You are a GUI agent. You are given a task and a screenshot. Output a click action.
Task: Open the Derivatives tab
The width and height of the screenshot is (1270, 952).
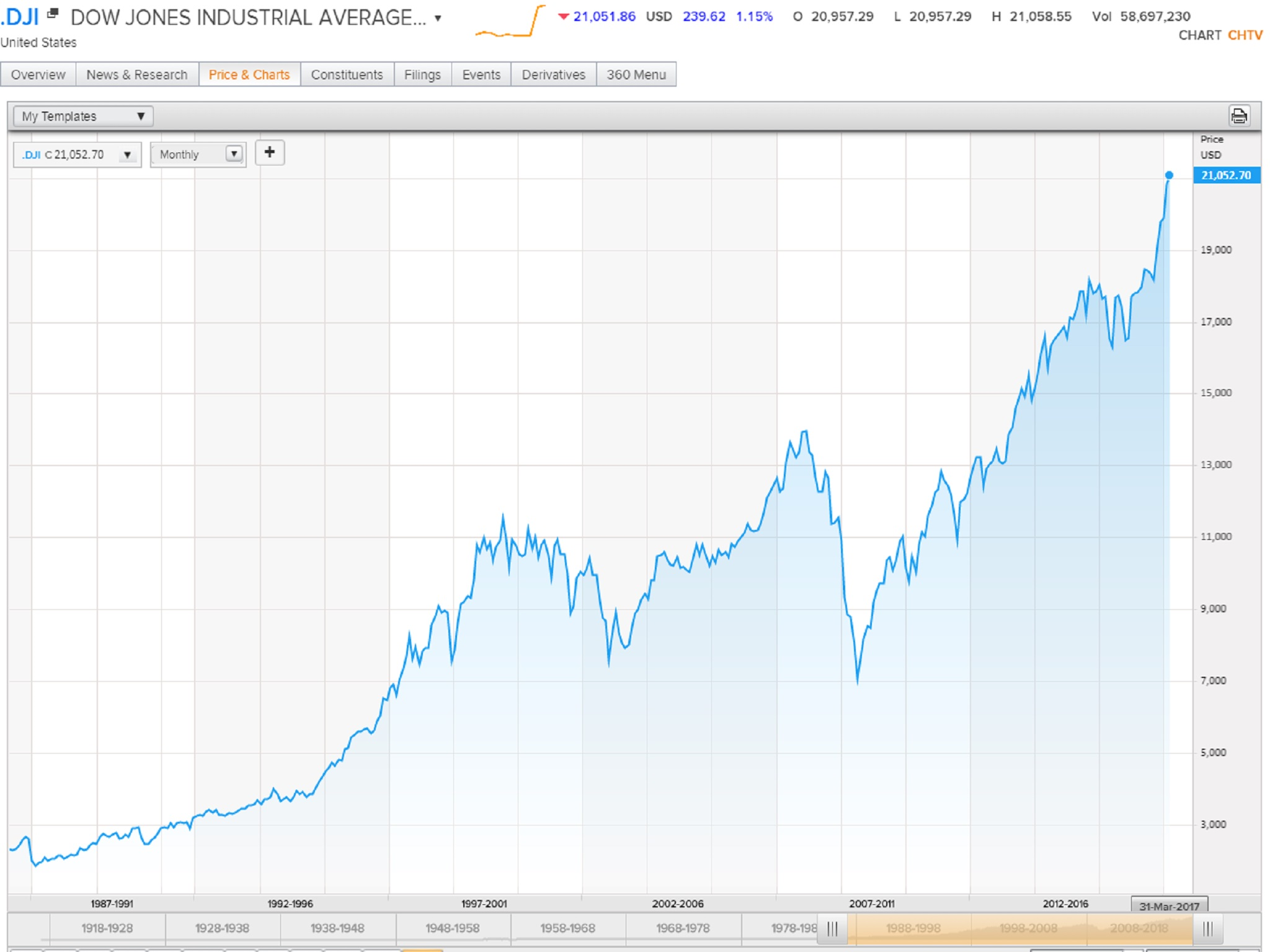click(553, 75)
